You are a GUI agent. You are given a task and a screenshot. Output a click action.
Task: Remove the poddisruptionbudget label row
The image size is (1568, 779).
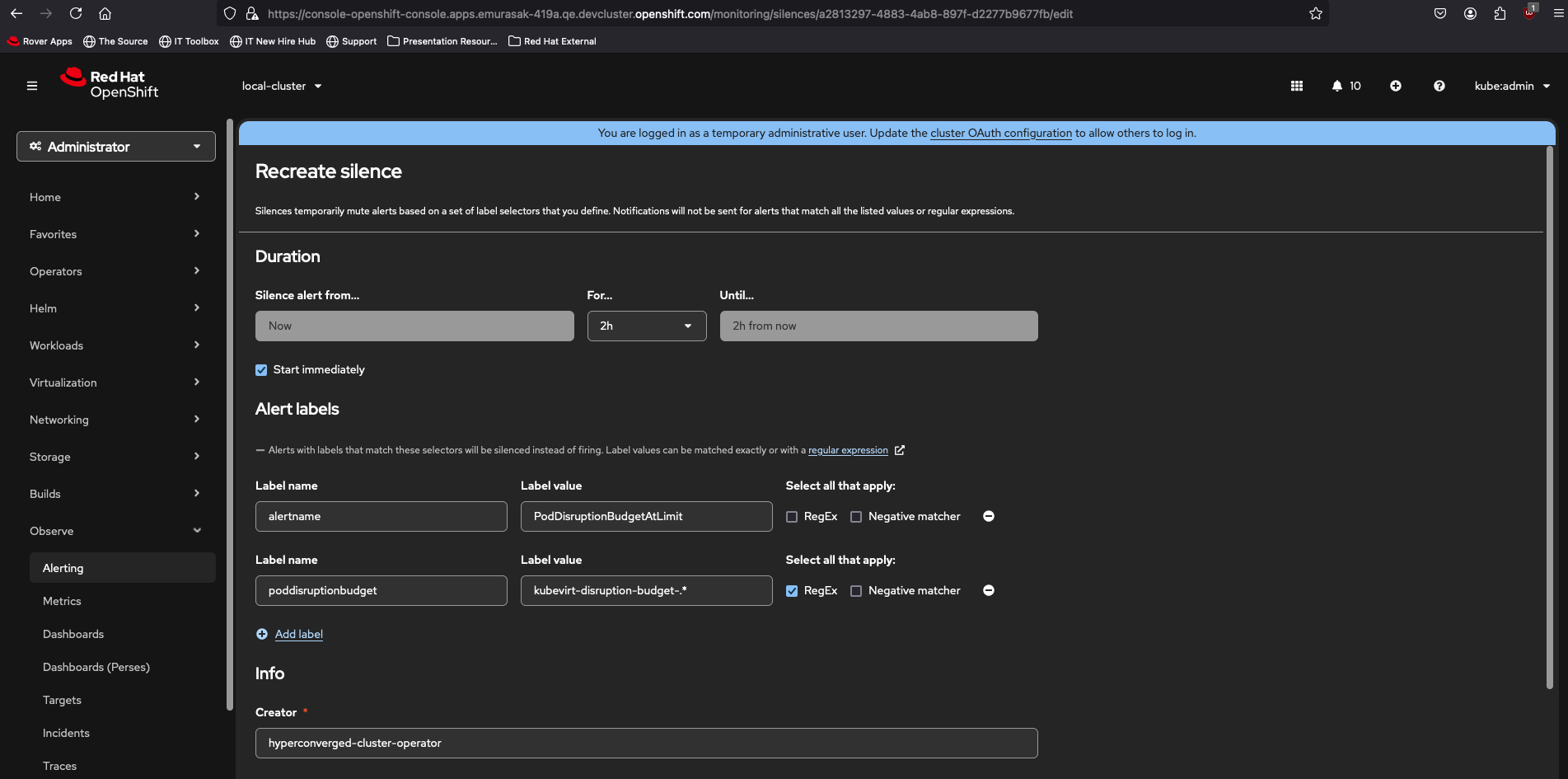click(x=988, y=590)
